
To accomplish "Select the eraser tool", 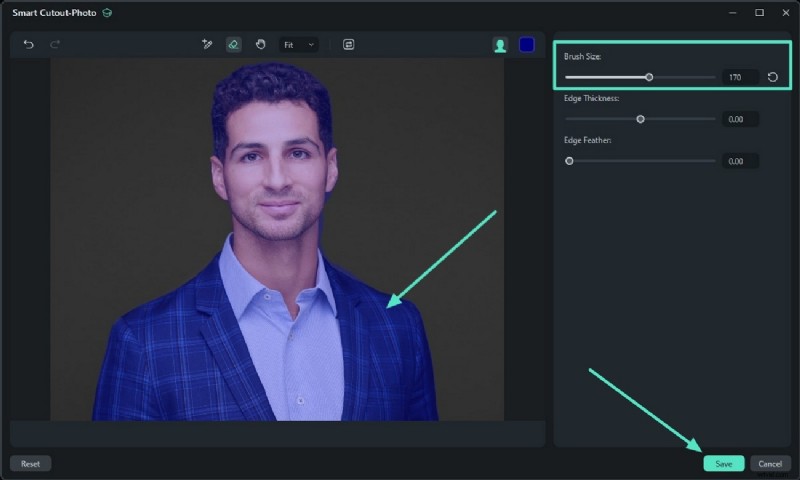I will (x=233, y=45).
